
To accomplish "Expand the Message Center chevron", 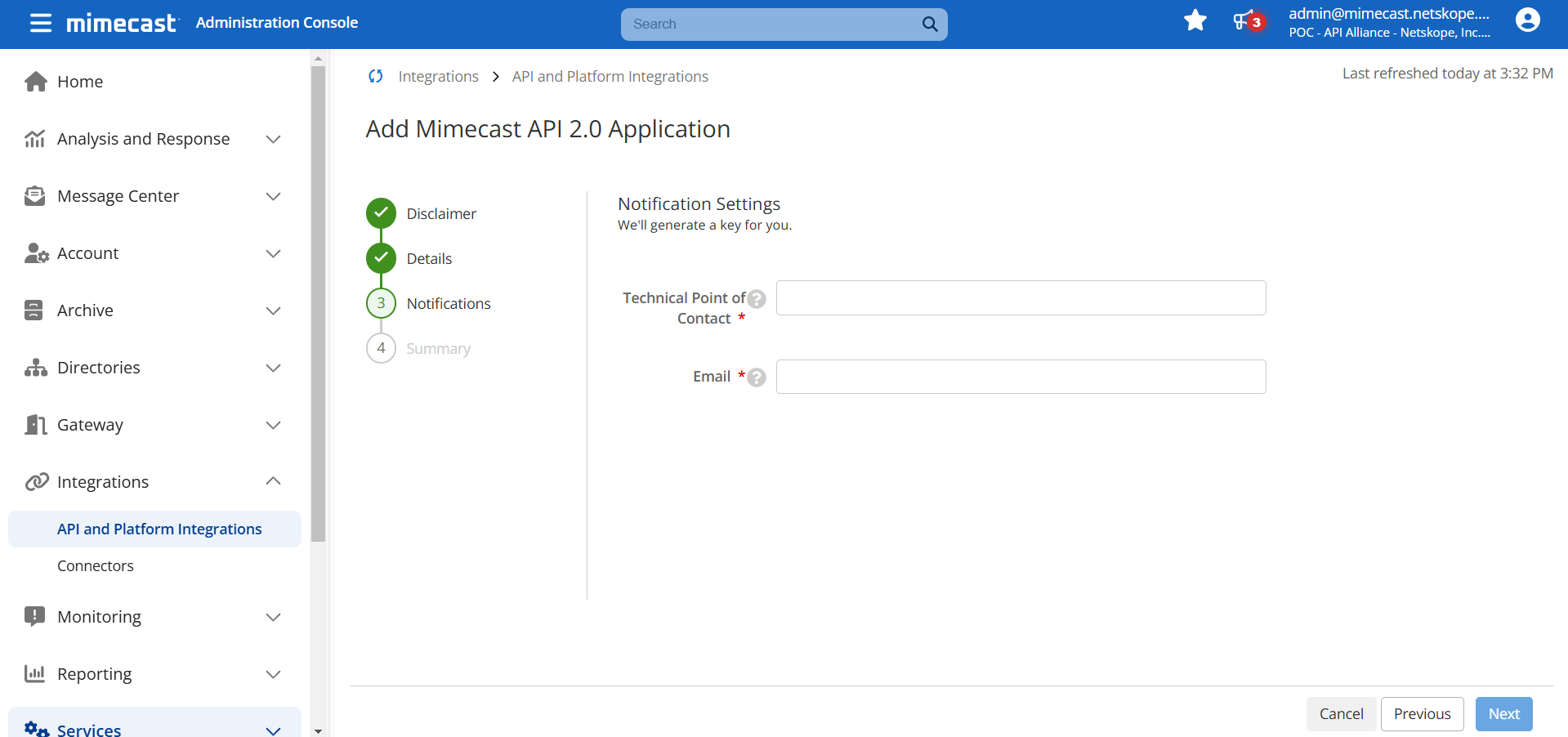I will pyautogui.click(x=274, y=196).
